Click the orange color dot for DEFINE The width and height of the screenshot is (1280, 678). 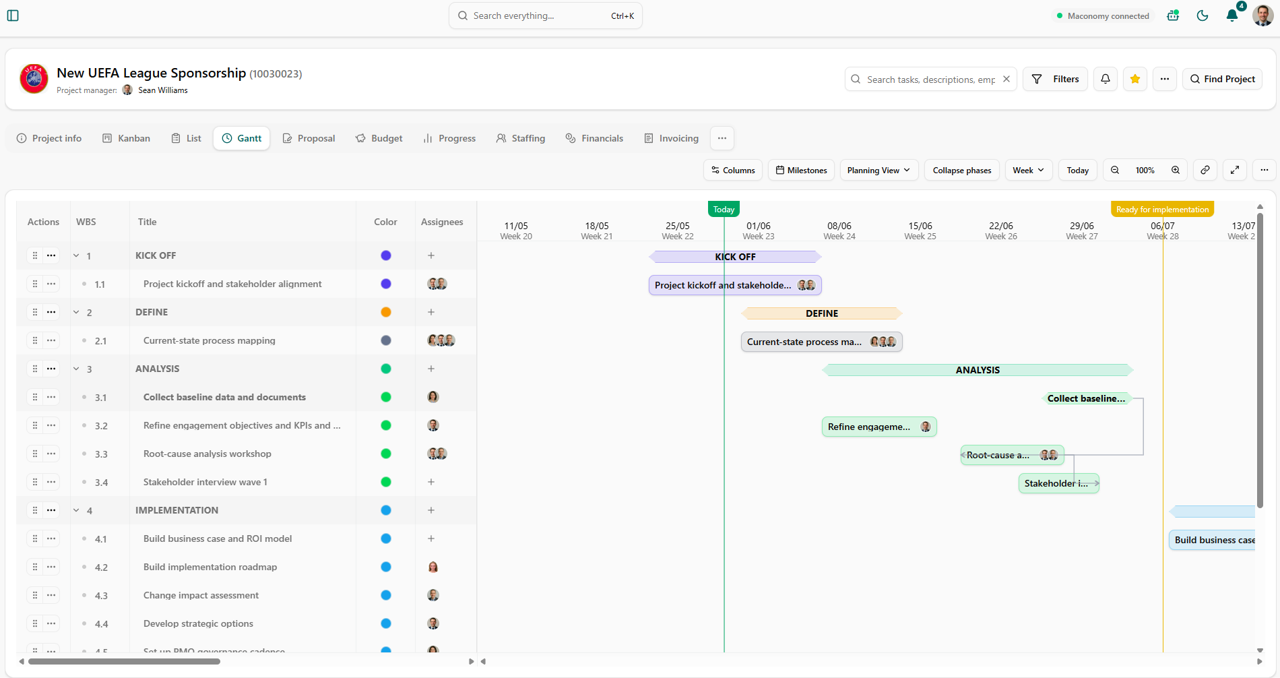tap(386, 312)
